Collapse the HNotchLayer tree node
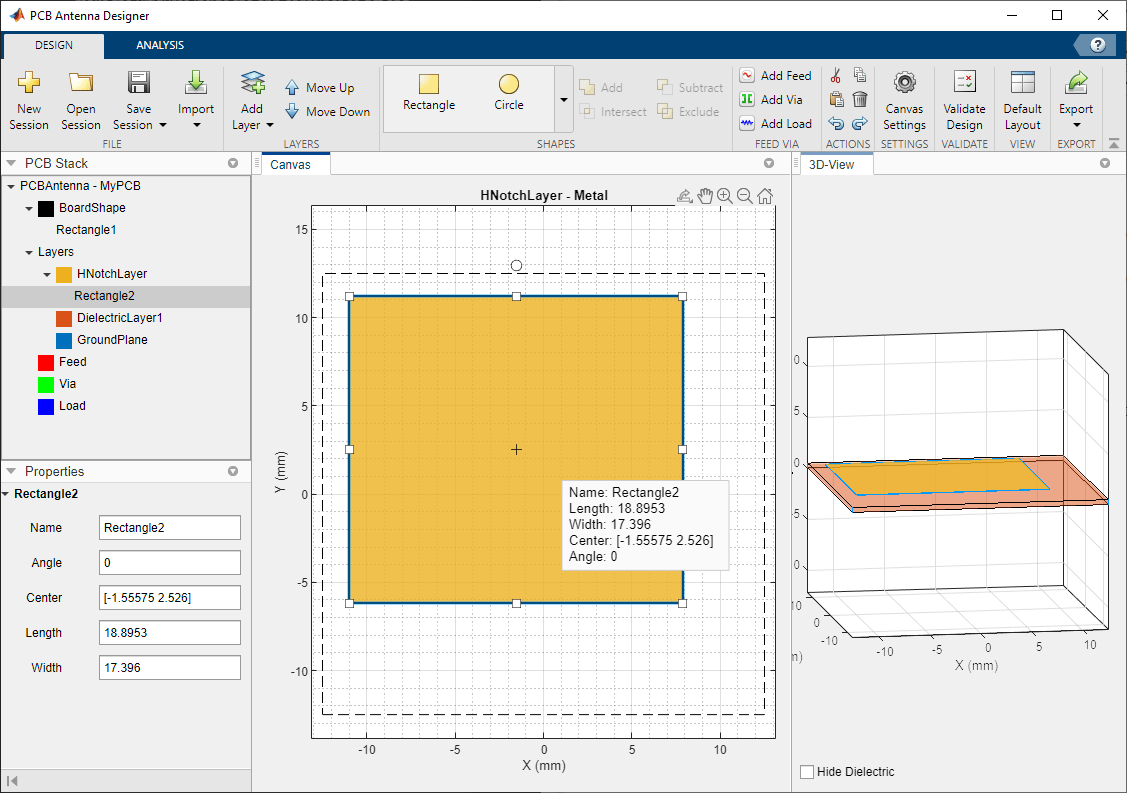1127x793 pixels. (x=47, y=274)
